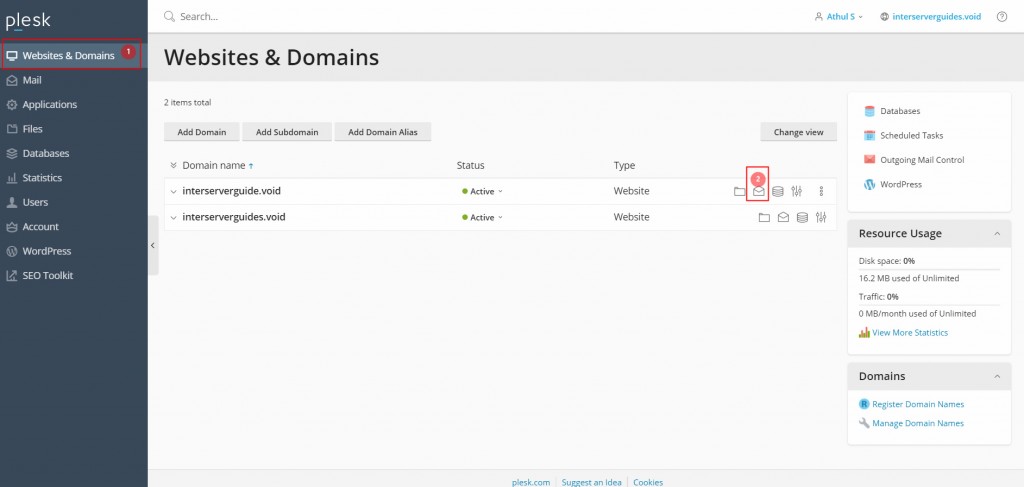Open the Athul S user menu
Image resolution: width=1024 pixels, height=487 pixels.
point(837,17)
